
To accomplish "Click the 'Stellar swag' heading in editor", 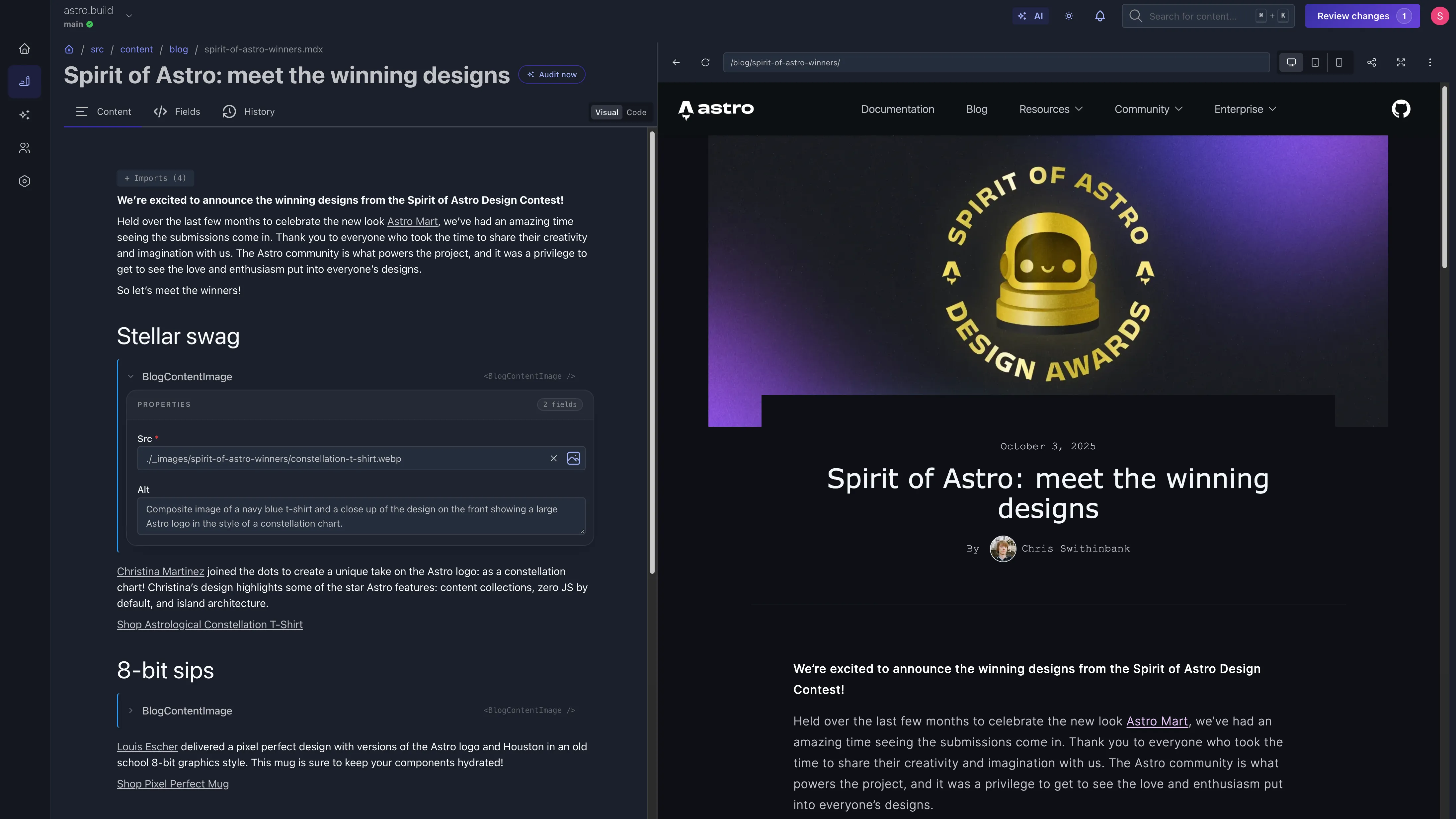I will click(x=178, y=336).
